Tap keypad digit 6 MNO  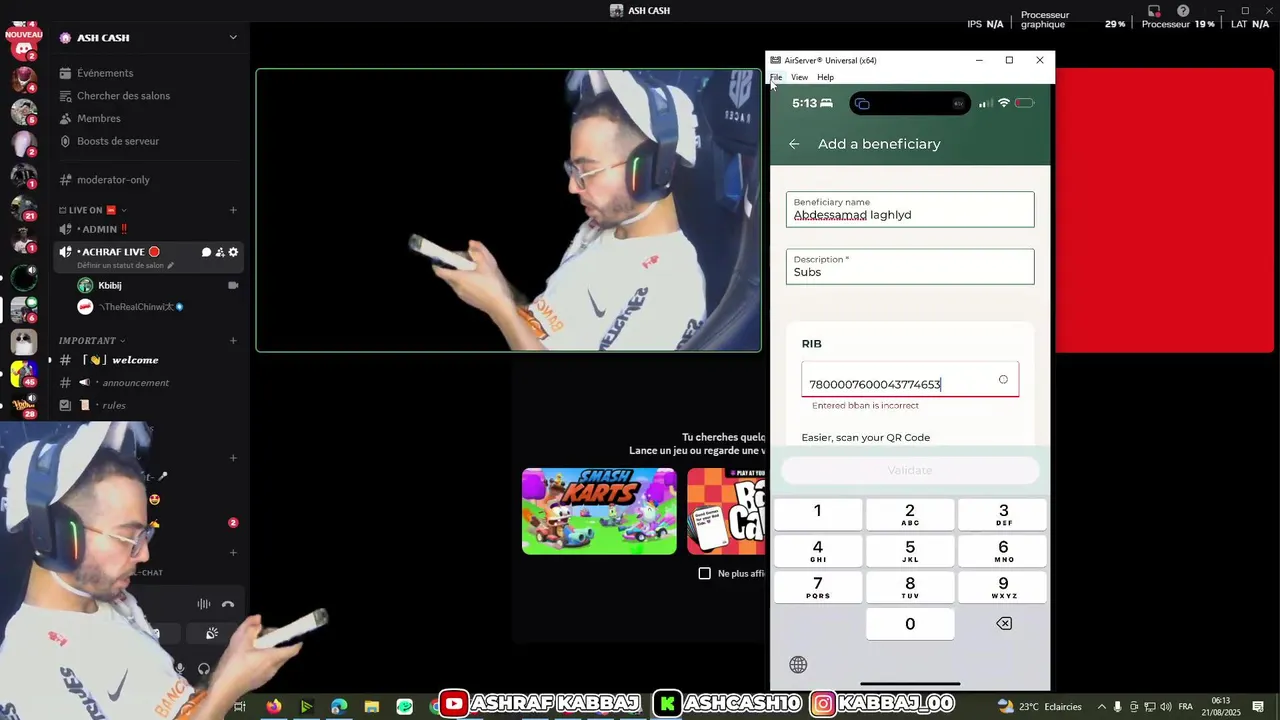1003,550
